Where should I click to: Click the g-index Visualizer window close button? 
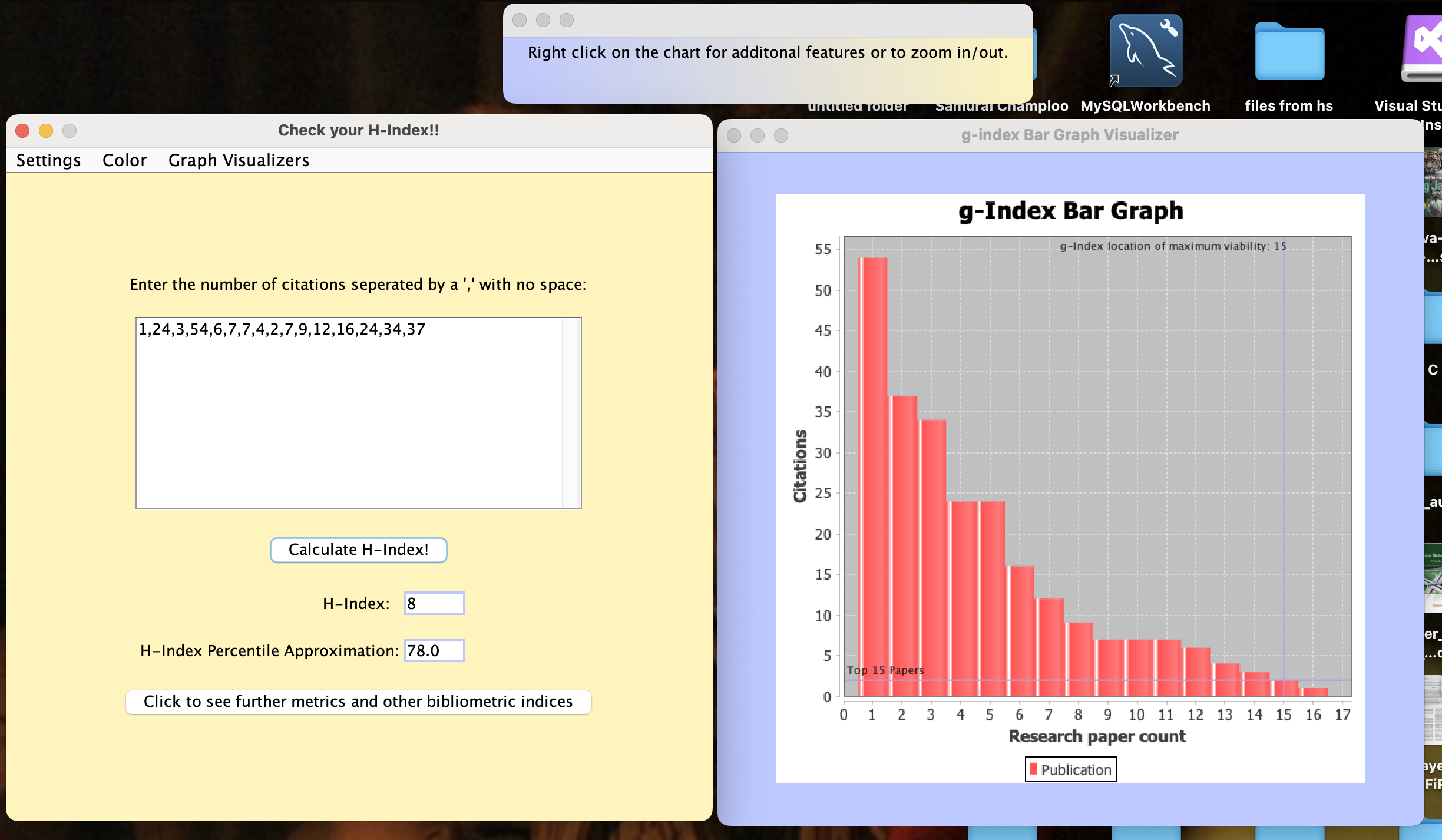(x=734, y=135)
